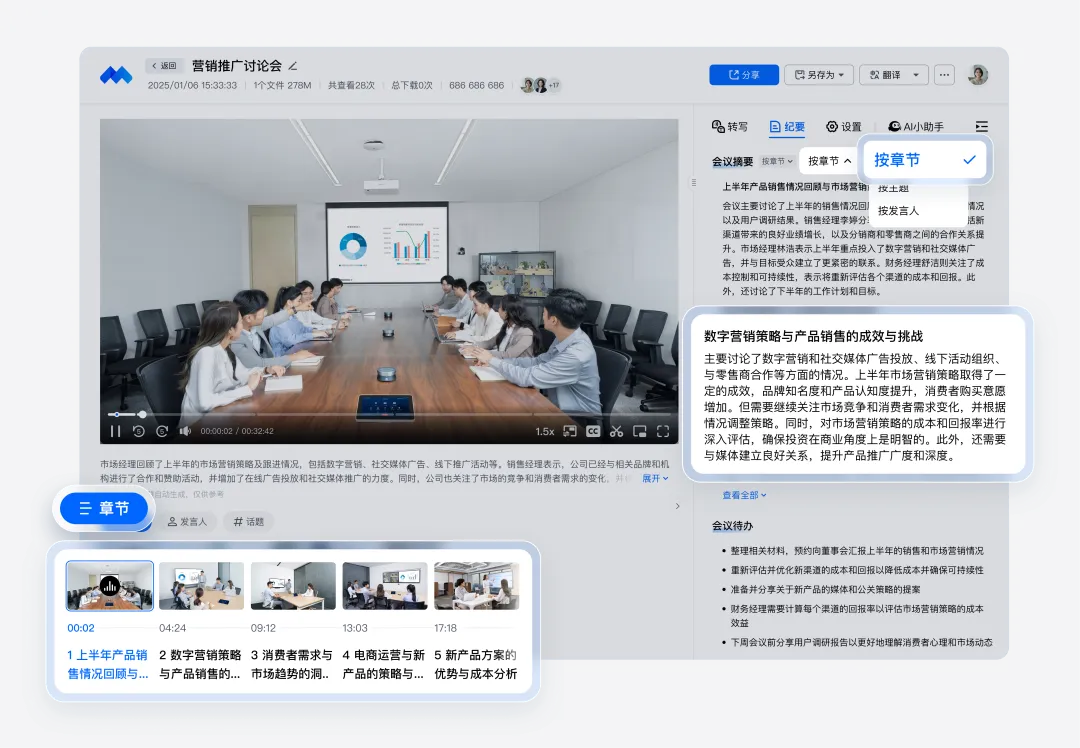Open the more options ellipsis menu
Viewport: 1080px width, 748px height.
pyautogui.click(x=945, y=75)
